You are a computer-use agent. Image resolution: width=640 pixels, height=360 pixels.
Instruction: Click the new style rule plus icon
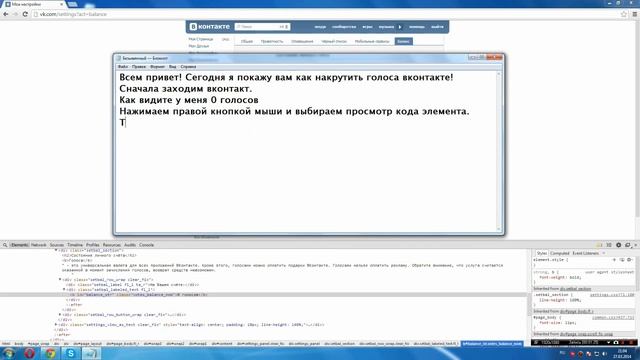tap(614, 260)
